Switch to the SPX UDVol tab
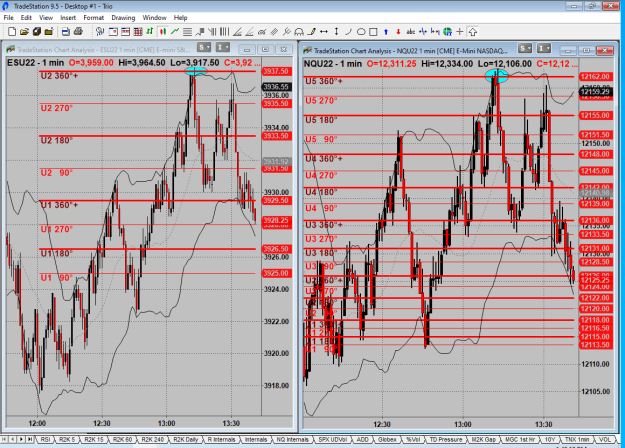Screen dimensions: 625x448 [x=332, y=439]
